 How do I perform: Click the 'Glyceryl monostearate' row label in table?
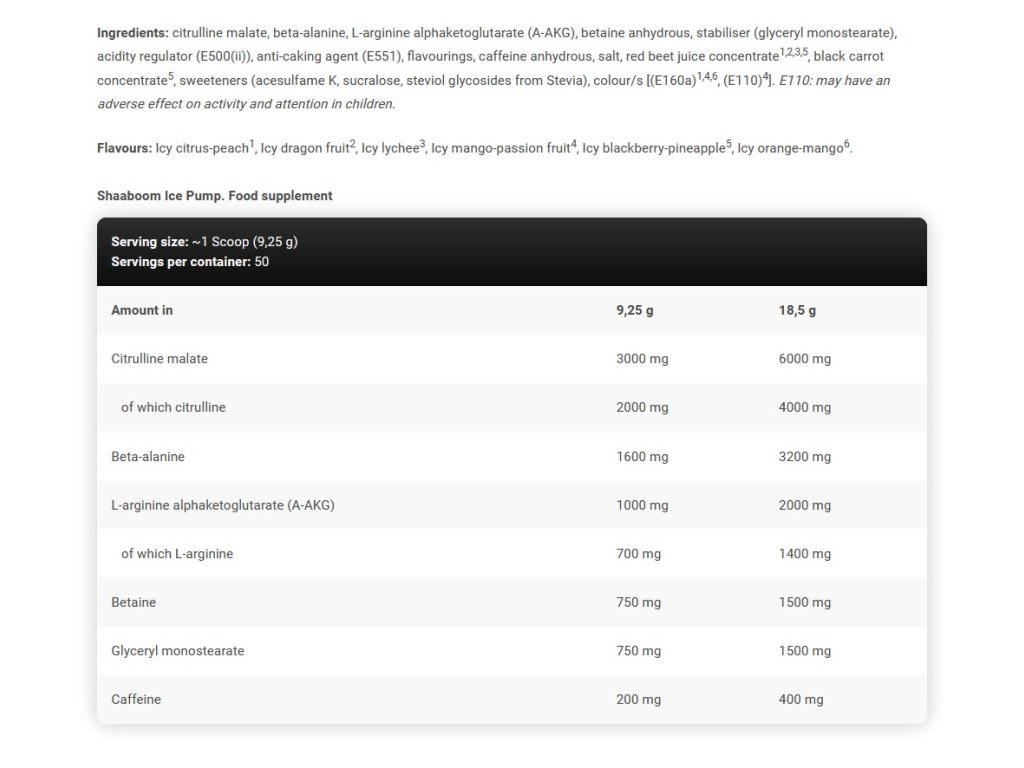point(178,651)
